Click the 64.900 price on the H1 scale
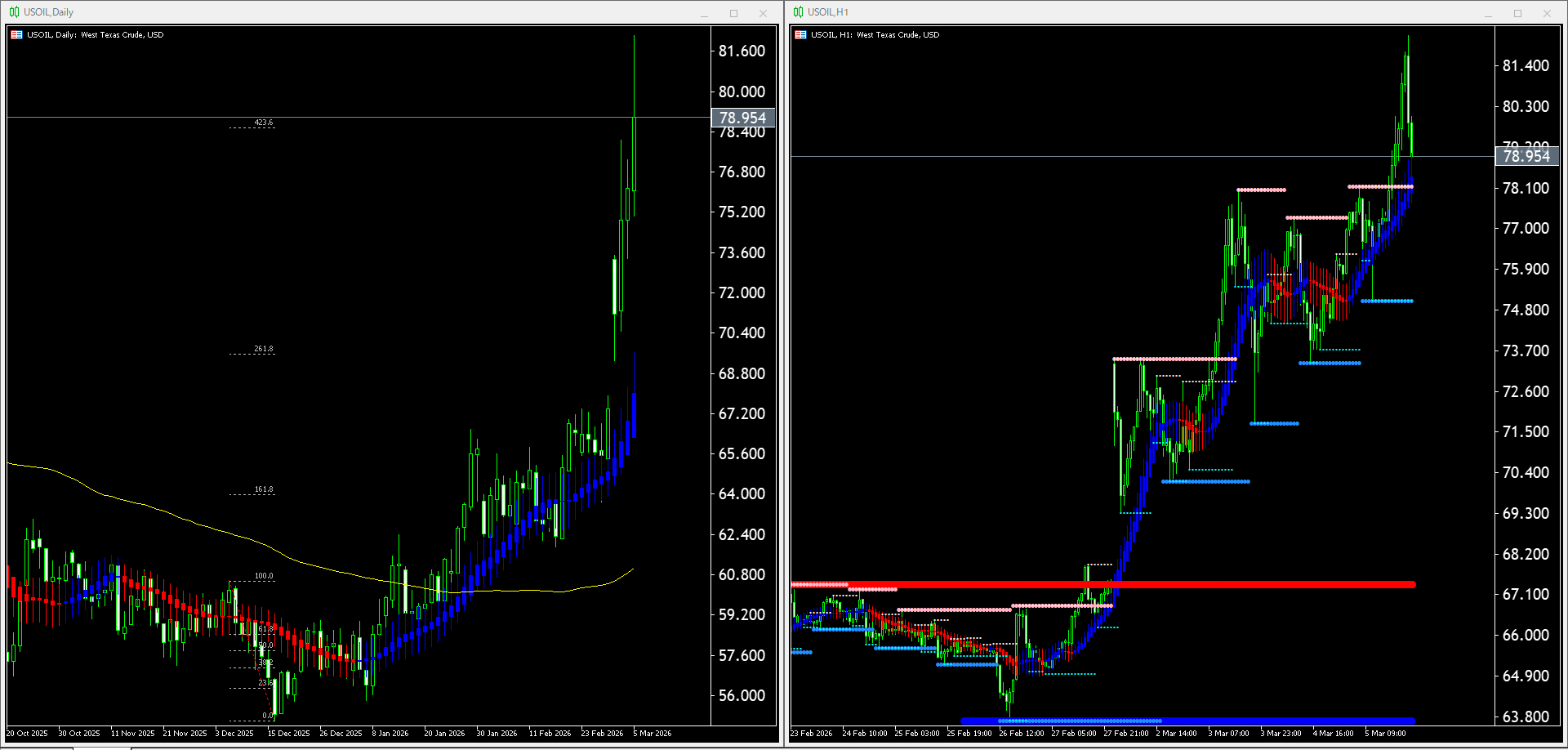Image resolution: width=1568 pixels, height=750 pixels. tap(1526, 676)
